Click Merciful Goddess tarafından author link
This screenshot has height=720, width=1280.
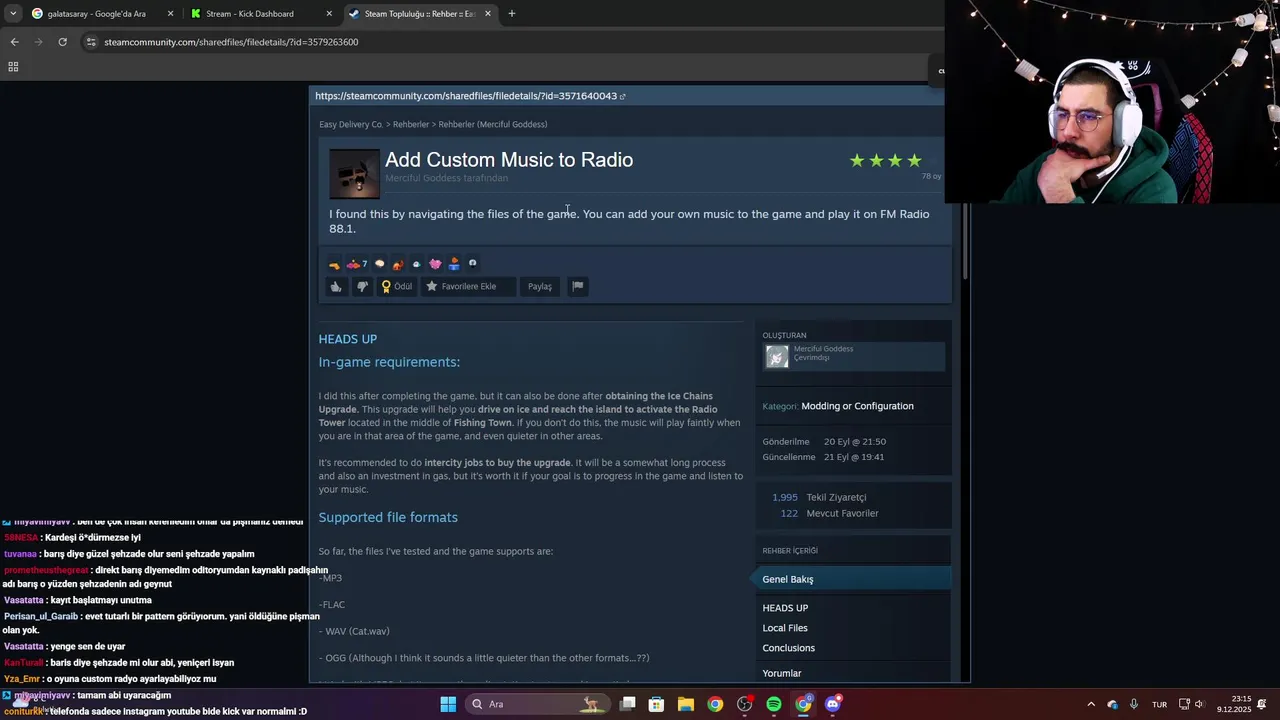pyautogui.click(x=446, y=178)
